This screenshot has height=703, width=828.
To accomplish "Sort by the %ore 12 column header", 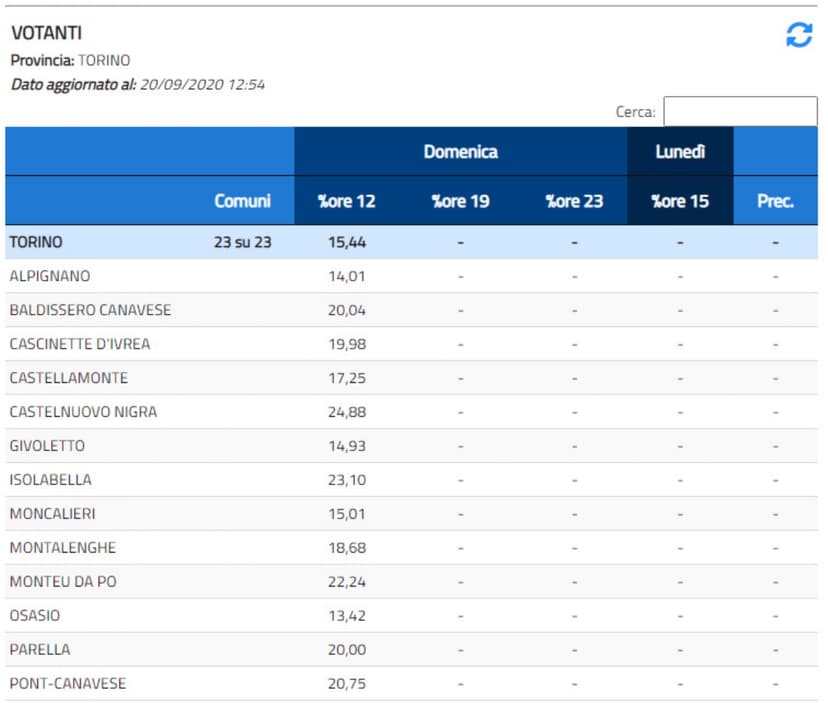I will click(347, 201).
